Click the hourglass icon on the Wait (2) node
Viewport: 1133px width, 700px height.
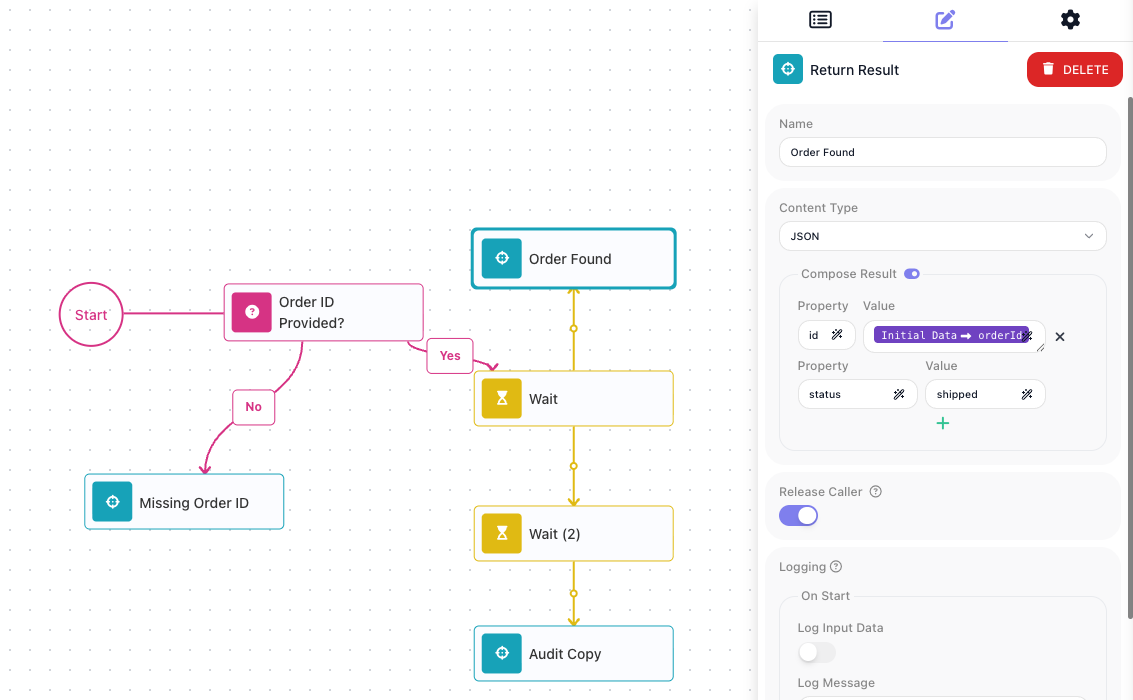tap(501, 533)
